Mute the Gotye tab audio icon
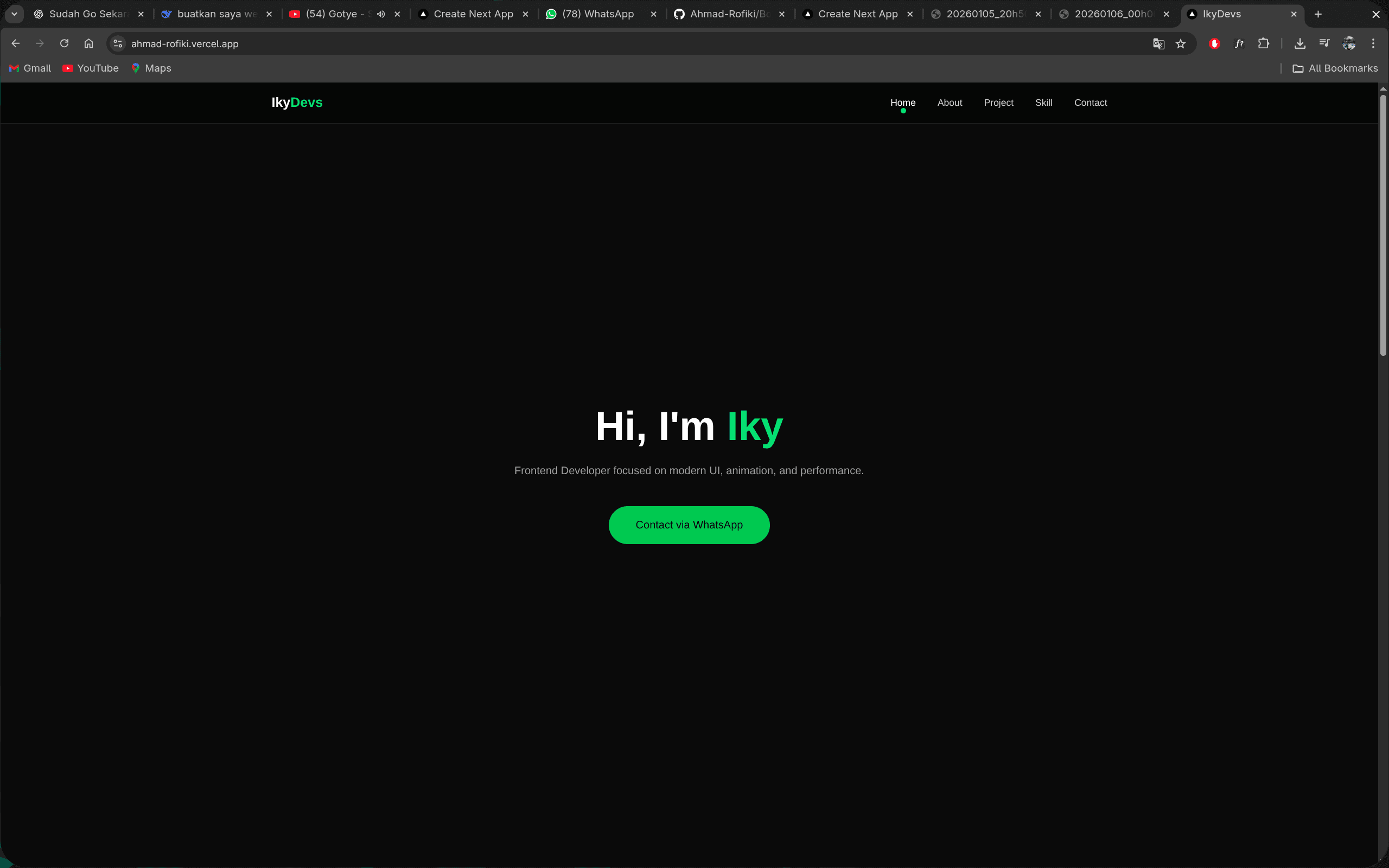This screenshot has height=868, width=1389. tap(380, 14)
